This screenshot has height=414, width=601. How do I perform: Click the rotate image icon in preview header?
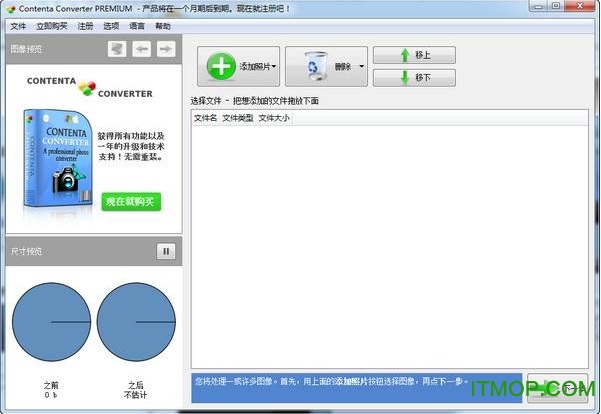click(117, 49)
